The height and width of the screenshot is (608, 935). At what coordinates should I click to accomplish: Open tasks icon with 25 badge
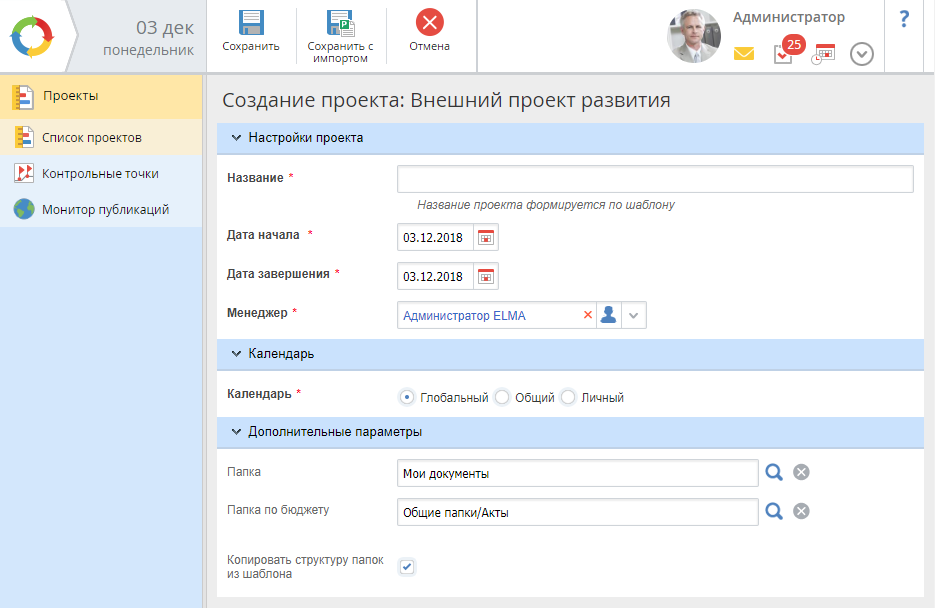[x=784, y=54]
